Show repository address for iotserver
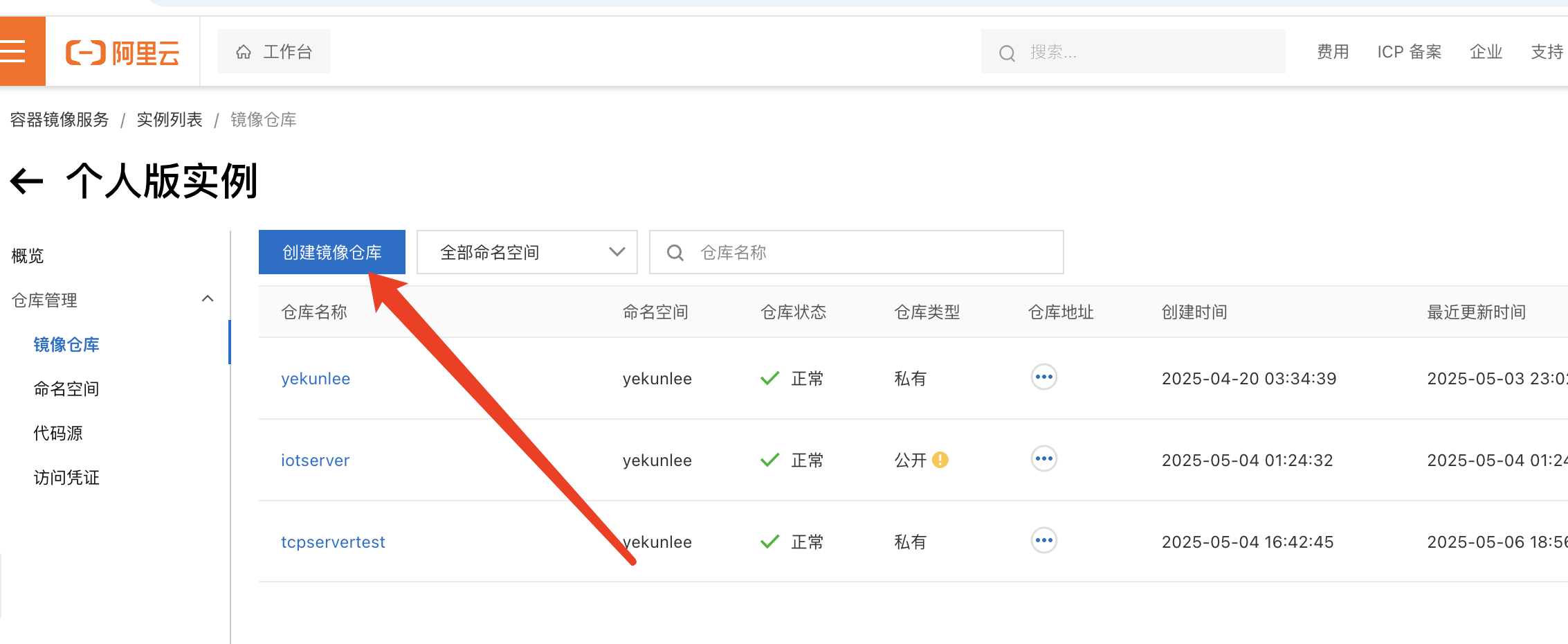 pos(1043,459)
